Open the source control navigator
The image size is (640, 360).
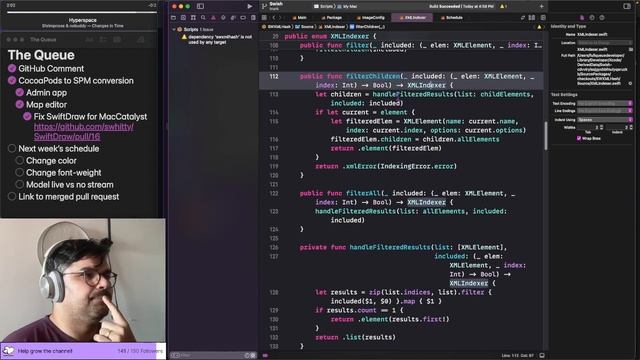click(x=183, y=18)
